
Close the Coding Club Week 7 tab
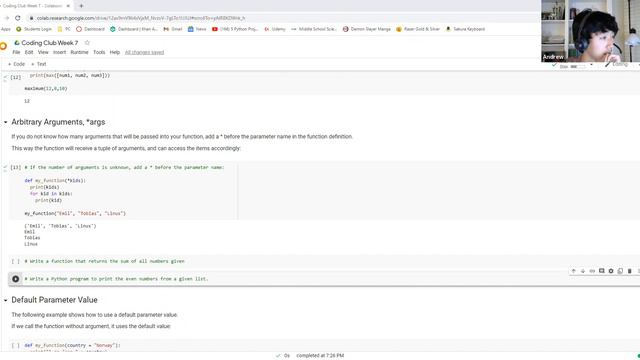68,6
